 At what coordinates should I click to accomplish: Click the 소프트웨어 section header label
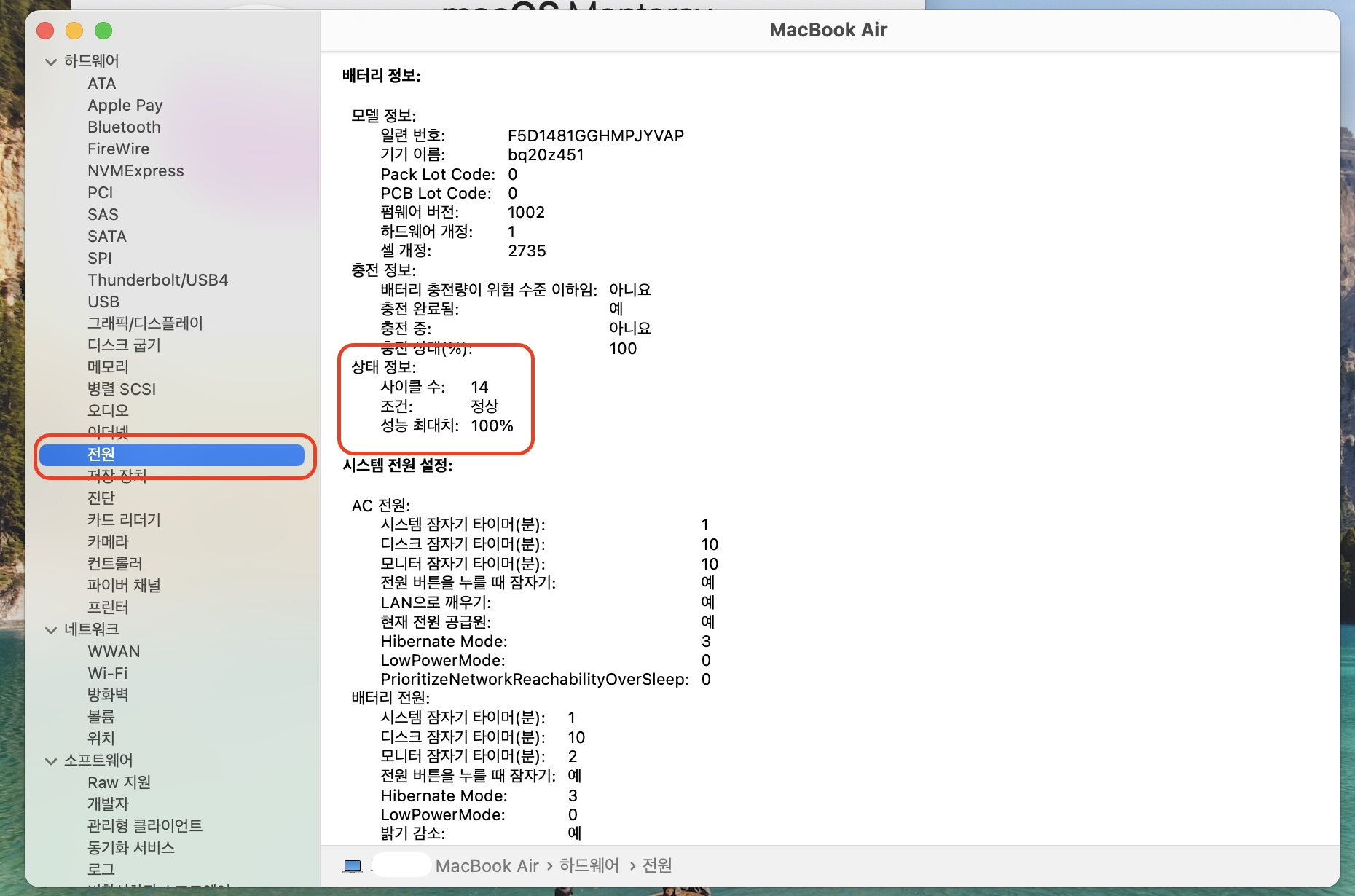click(x=98, y=761)
